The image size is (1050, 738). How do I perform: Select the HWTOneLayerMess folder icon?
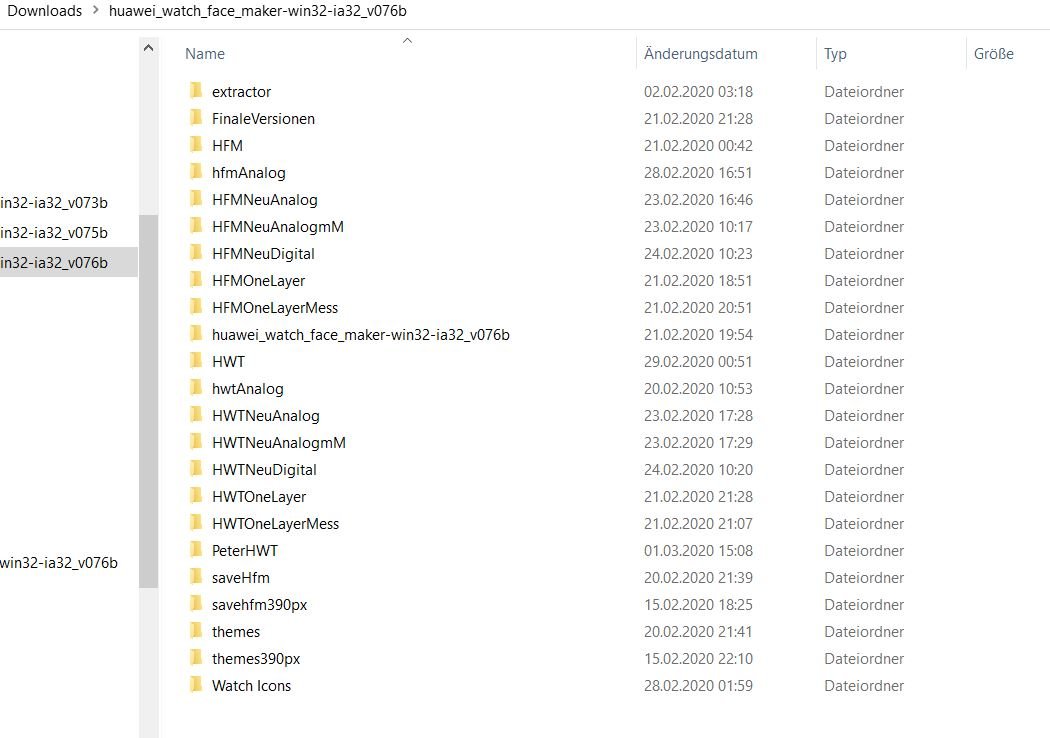[x=196, y=522]
